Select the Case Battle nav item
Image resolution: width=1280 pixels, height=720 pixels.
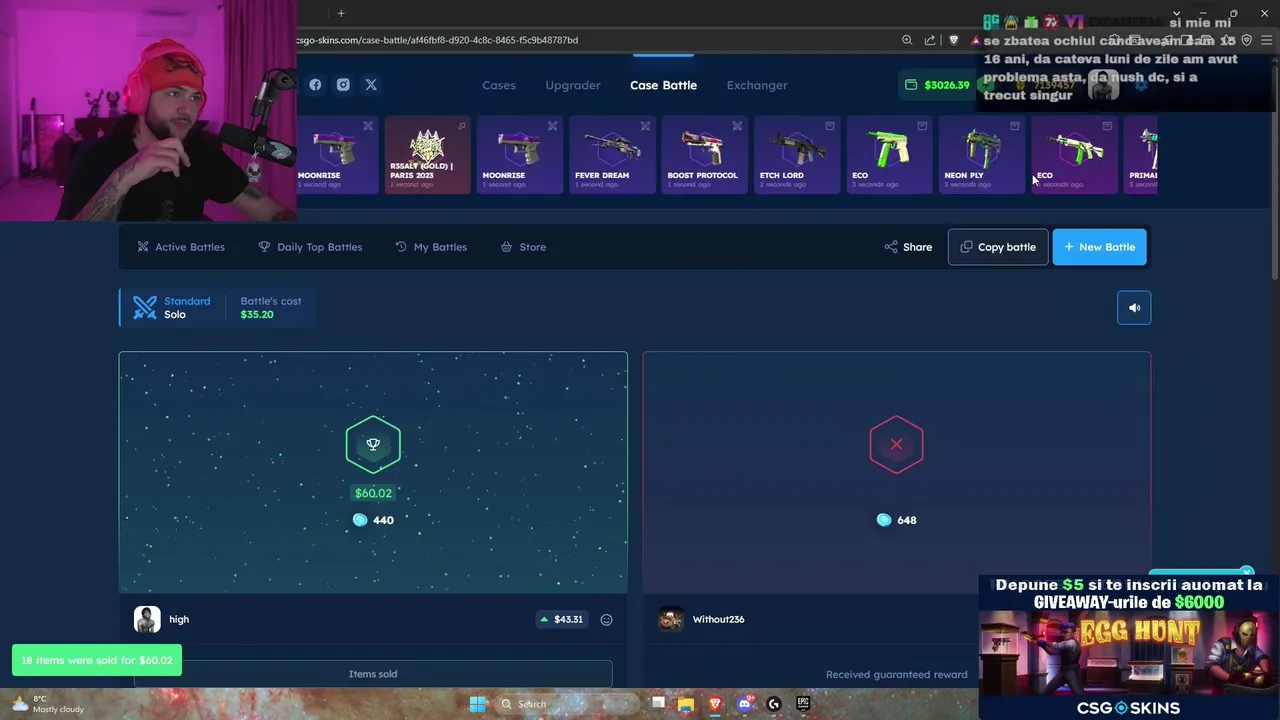[x=663, y=85]
